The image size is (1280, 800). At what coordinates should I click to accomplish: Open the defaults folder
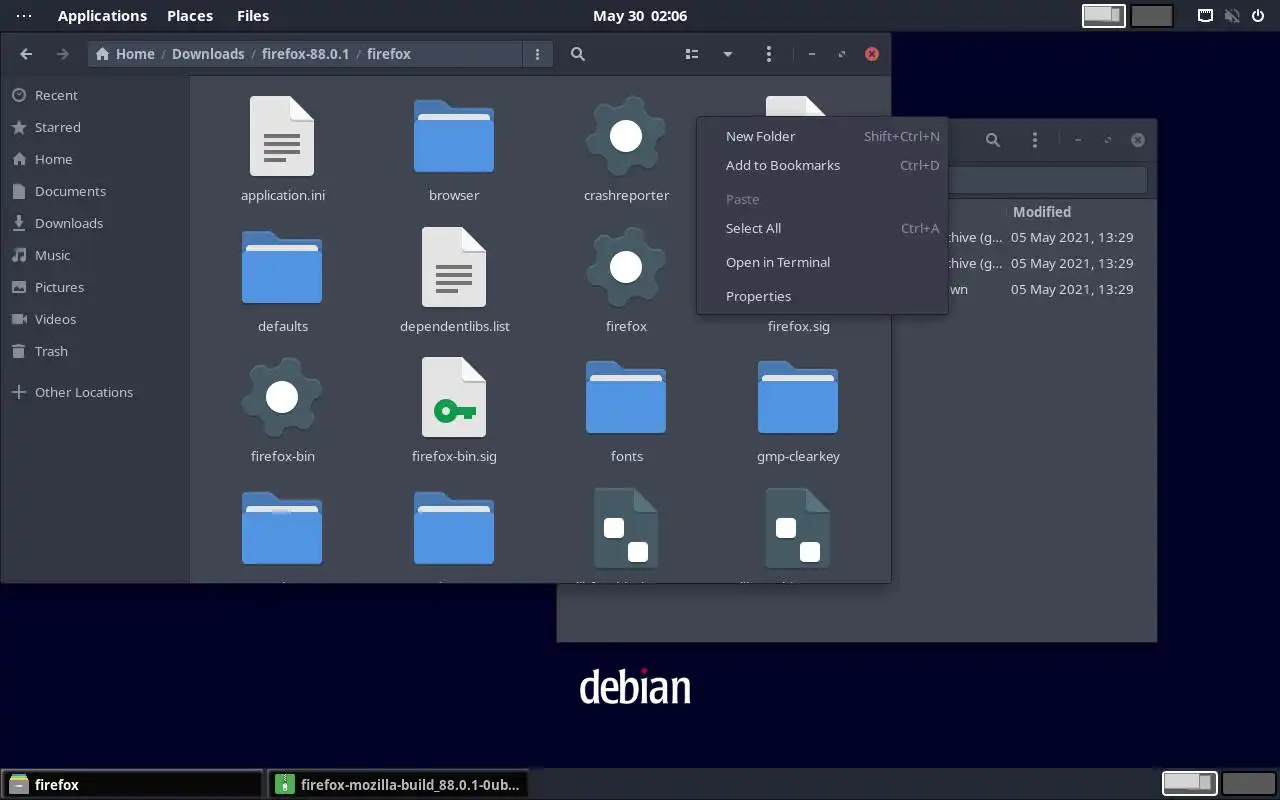click(282, 267)
